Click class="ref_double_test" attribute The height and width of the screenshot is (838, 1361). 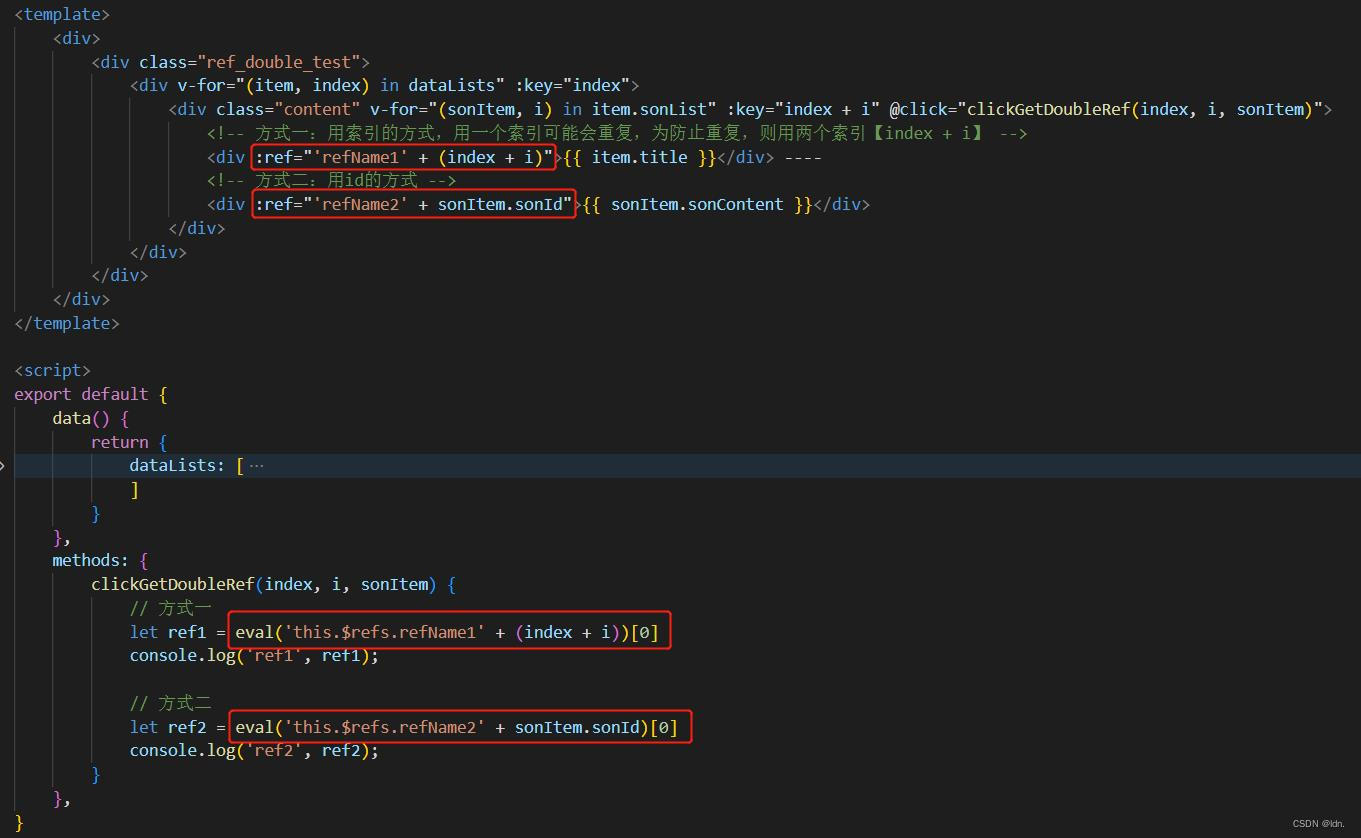tap(250, 62)
